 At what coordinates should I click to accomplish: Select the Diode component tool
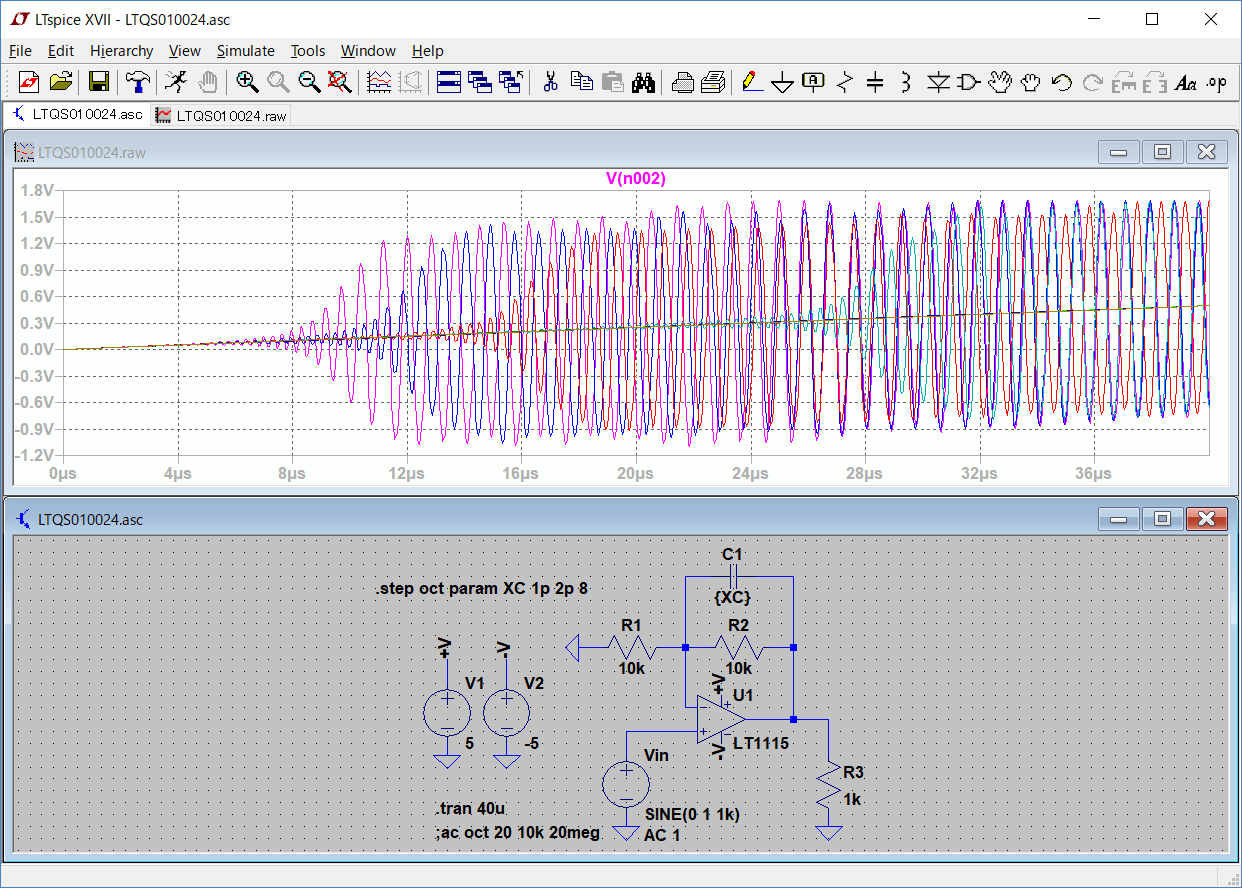coord(937,83)
